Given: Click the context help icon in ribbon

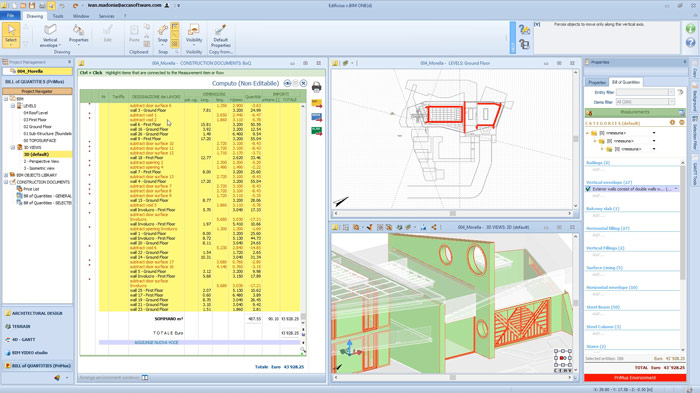Looking at the screenshot, I should 524,30.
